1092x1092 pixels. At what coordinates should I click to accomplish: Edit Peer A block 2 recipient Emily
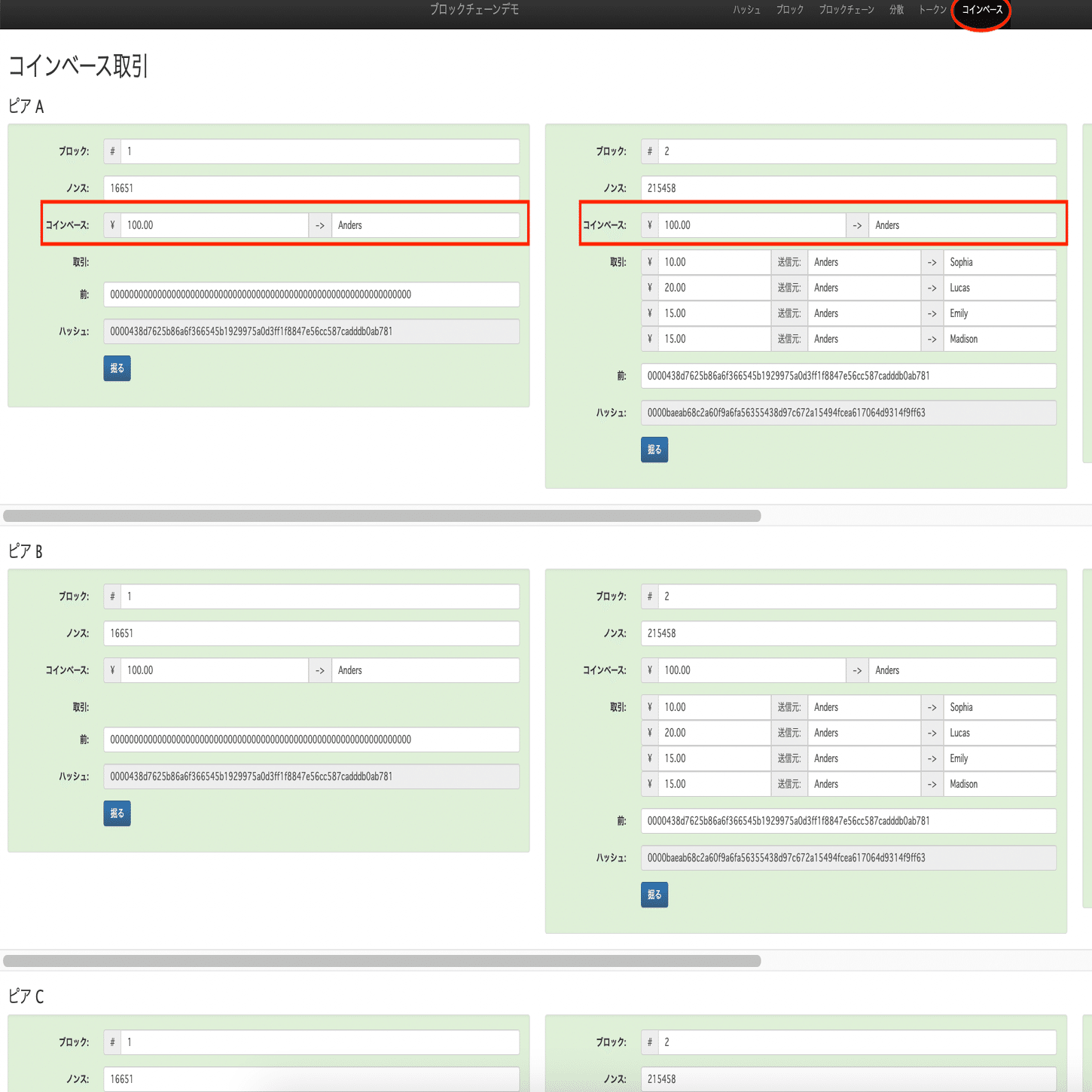pos(1000,313)
